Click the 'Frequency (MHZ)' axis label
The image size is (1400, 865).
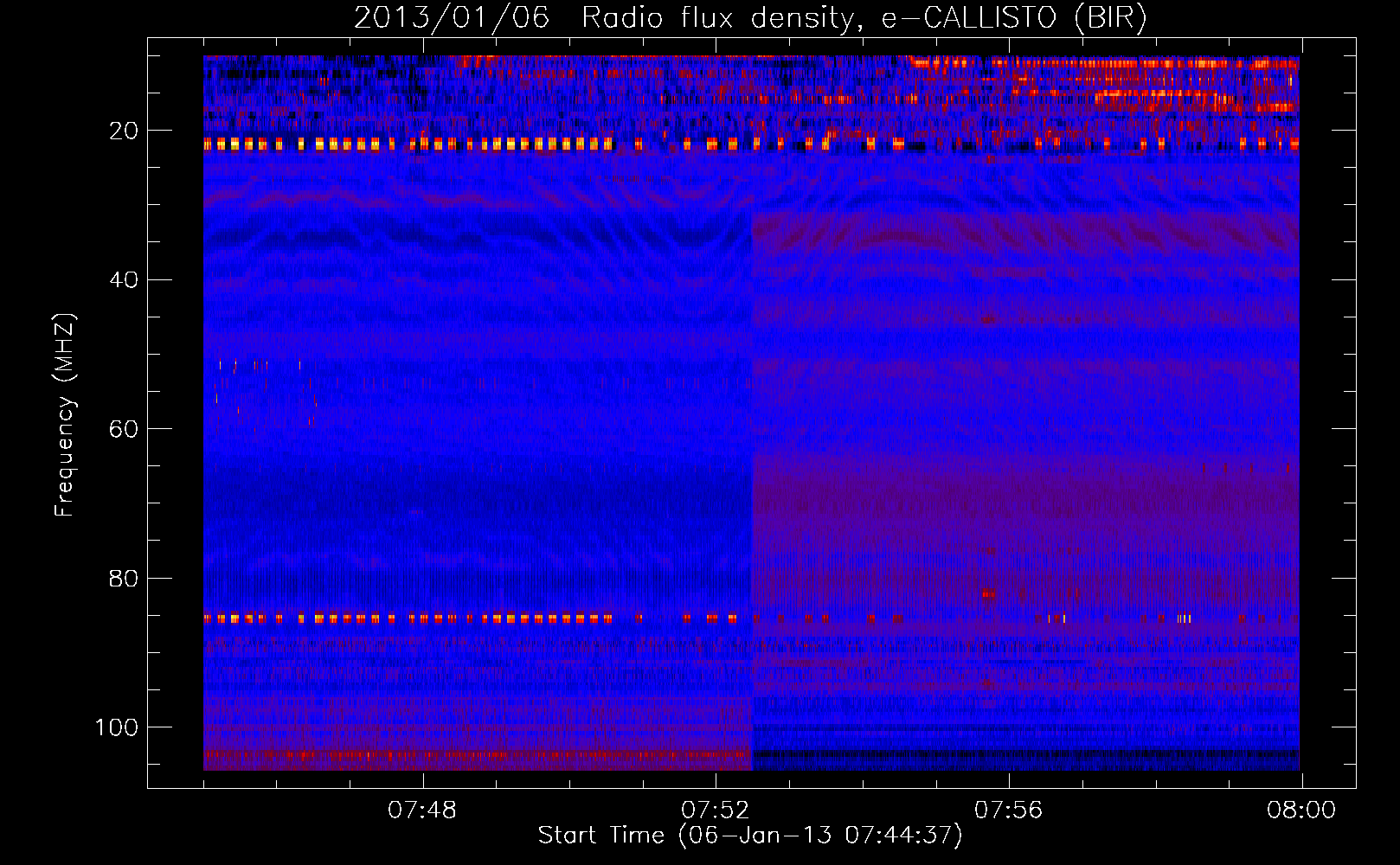(65, 415)
